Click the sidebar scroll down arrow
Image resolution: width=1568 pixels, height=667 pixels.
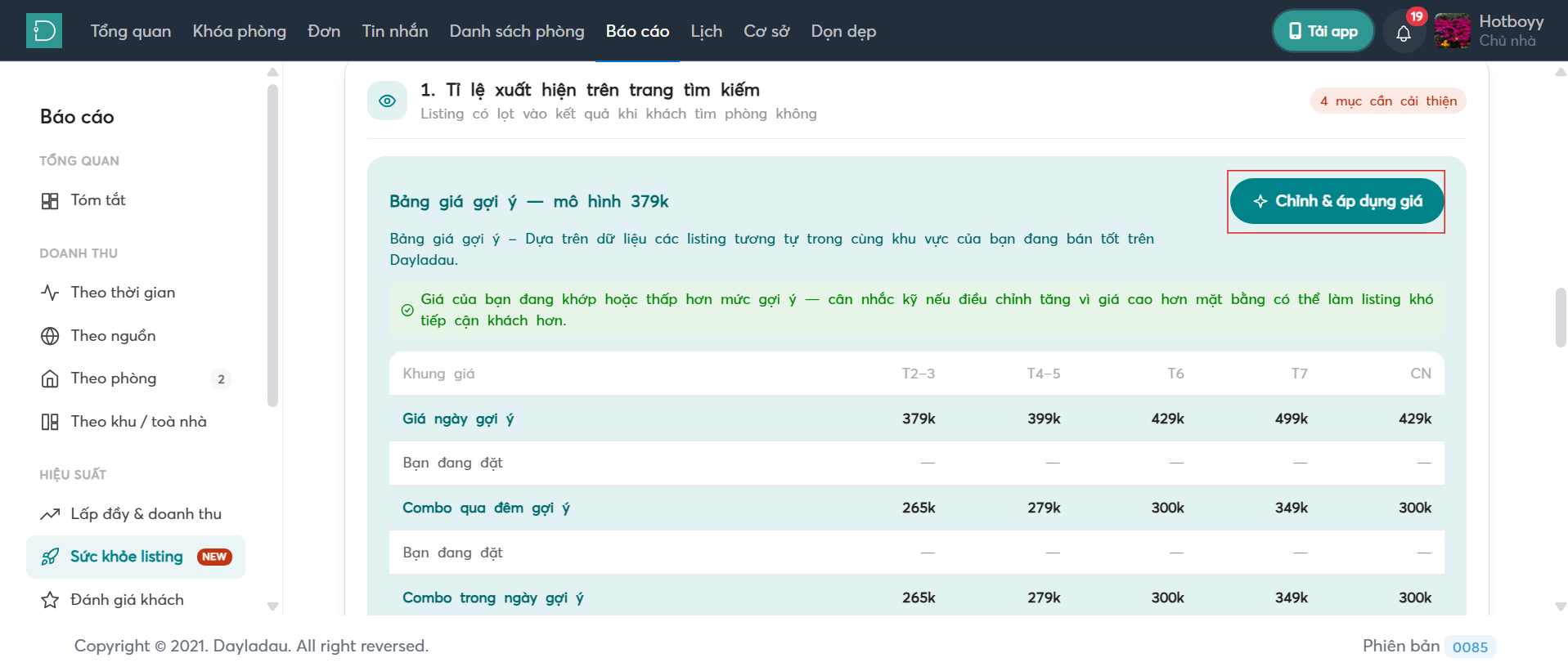[272, 607]
